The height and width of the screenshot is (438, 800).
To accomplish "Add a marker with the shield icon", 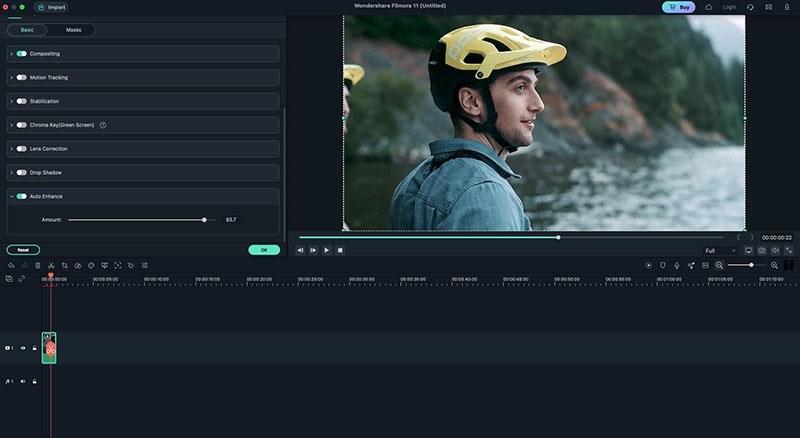I will [x=663, y=265].
